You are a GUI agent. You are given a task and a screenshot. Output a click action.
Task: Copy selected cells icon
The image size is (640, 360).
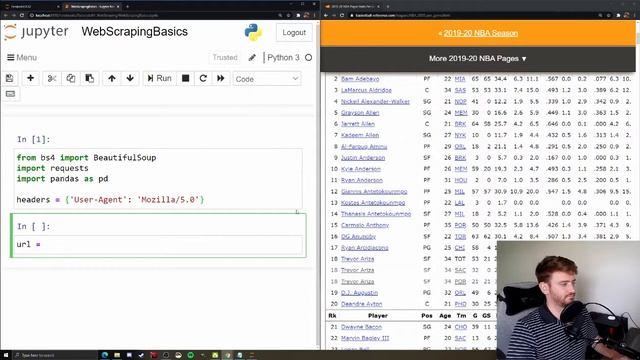tap(71, 78)
